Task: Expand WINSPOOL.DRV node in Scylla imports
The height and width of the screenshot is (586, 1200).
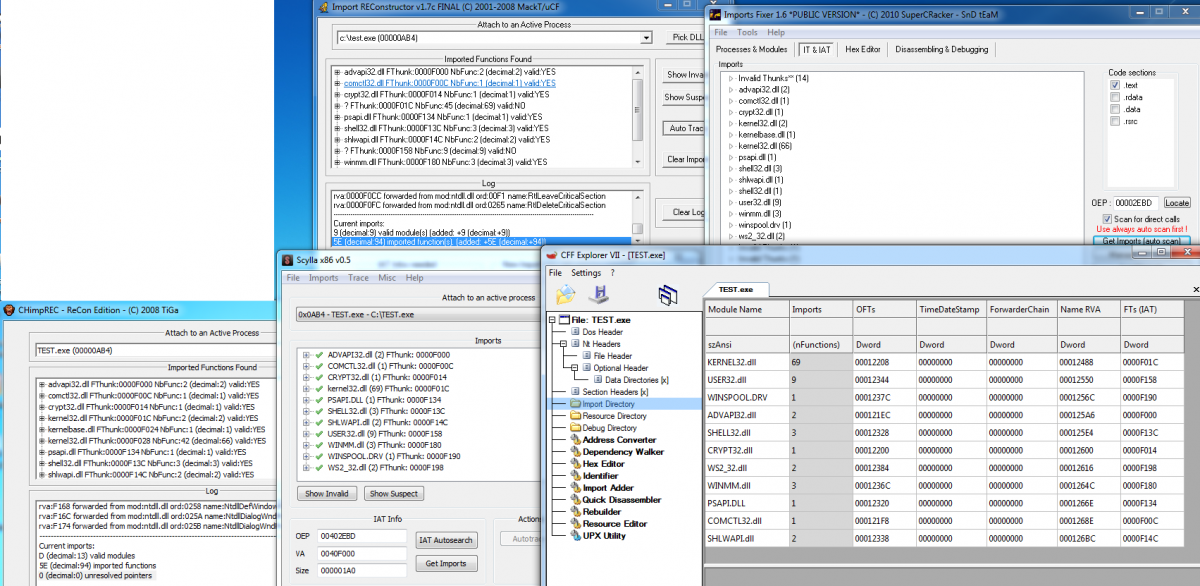Action: (x=305, y=456)
